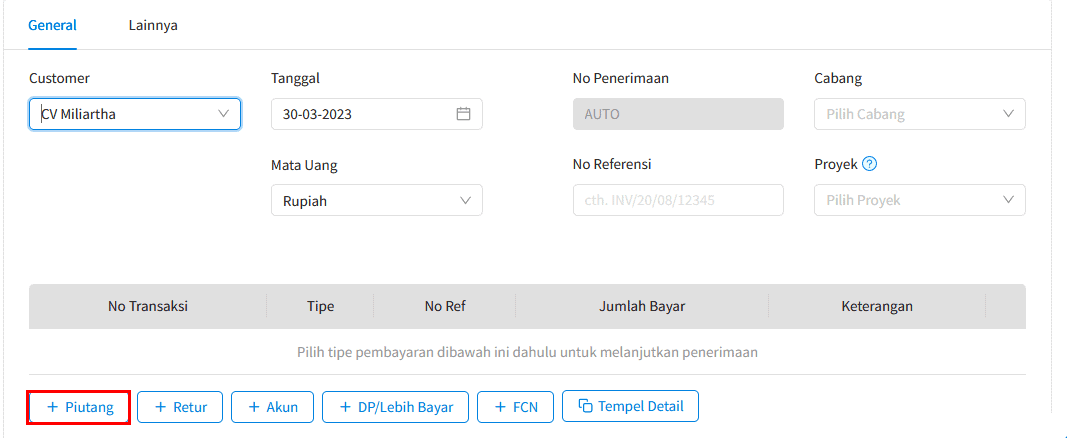Image resolution: width=1072 pixels, height=438 pixels.
Task: Select the General tab
Action: [53, 25]
